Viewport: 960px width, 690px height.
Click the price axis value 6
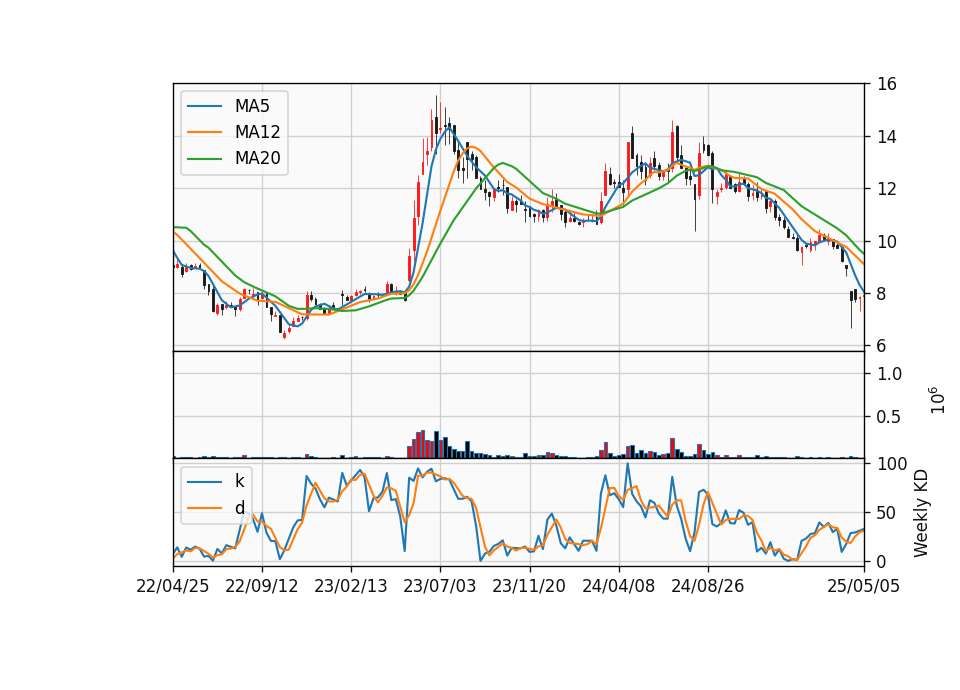point(882,347)
